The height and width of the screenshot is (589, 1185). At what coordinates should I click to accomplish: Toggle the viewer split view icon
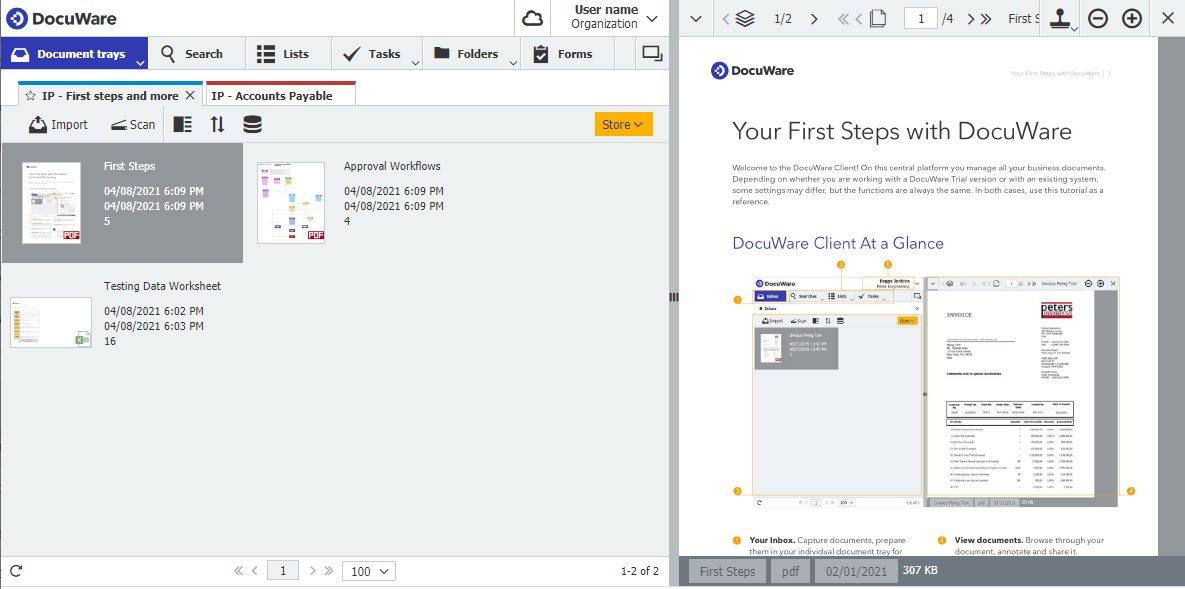(x=652, y=53)
